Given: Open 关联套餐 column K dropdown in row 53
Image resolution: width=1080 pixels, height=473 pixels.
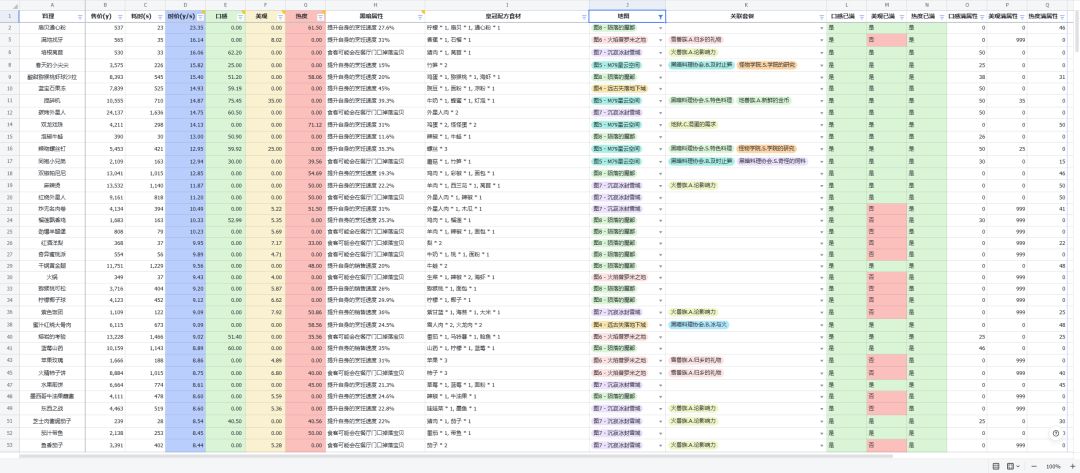Looking at the screenshot, I should click(x=822, y=445).
